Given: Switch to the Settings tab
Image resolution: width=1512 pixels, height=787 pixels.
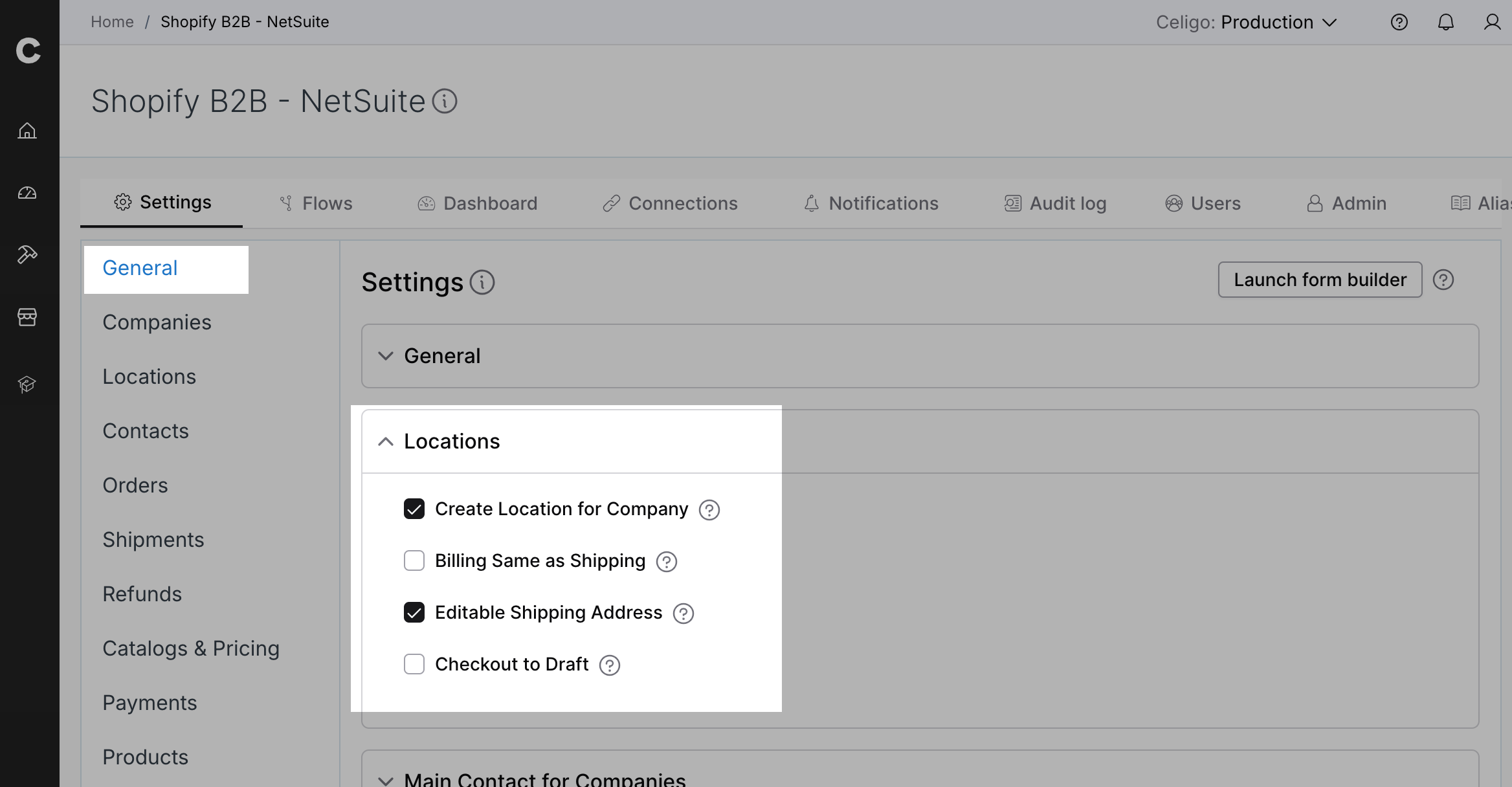Looking at the screenshot, I should (x=162, y=203).
